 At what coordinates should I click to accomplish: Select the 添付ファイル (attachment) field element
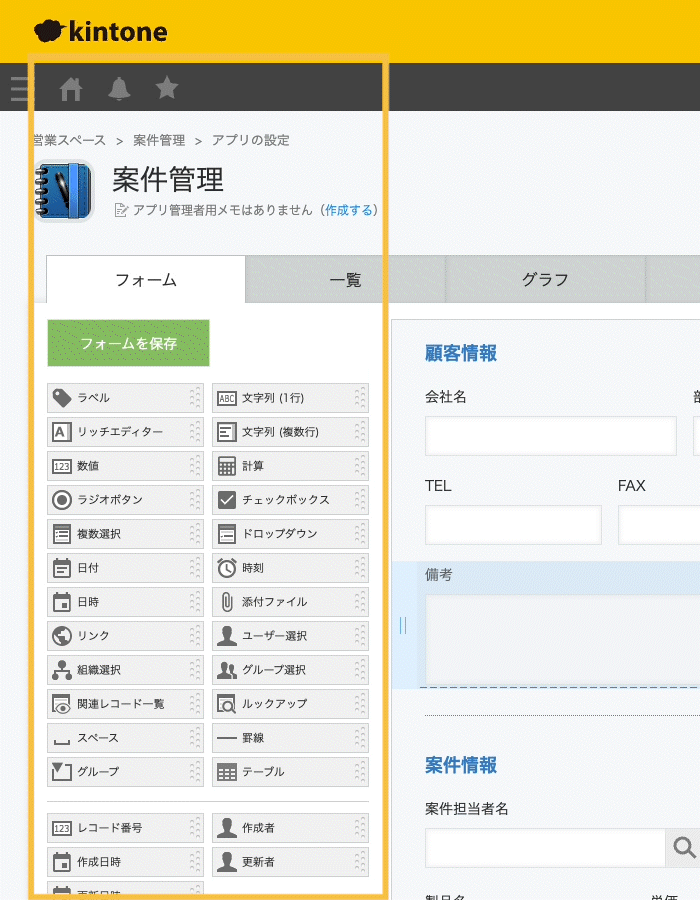(x=290, y=602)
